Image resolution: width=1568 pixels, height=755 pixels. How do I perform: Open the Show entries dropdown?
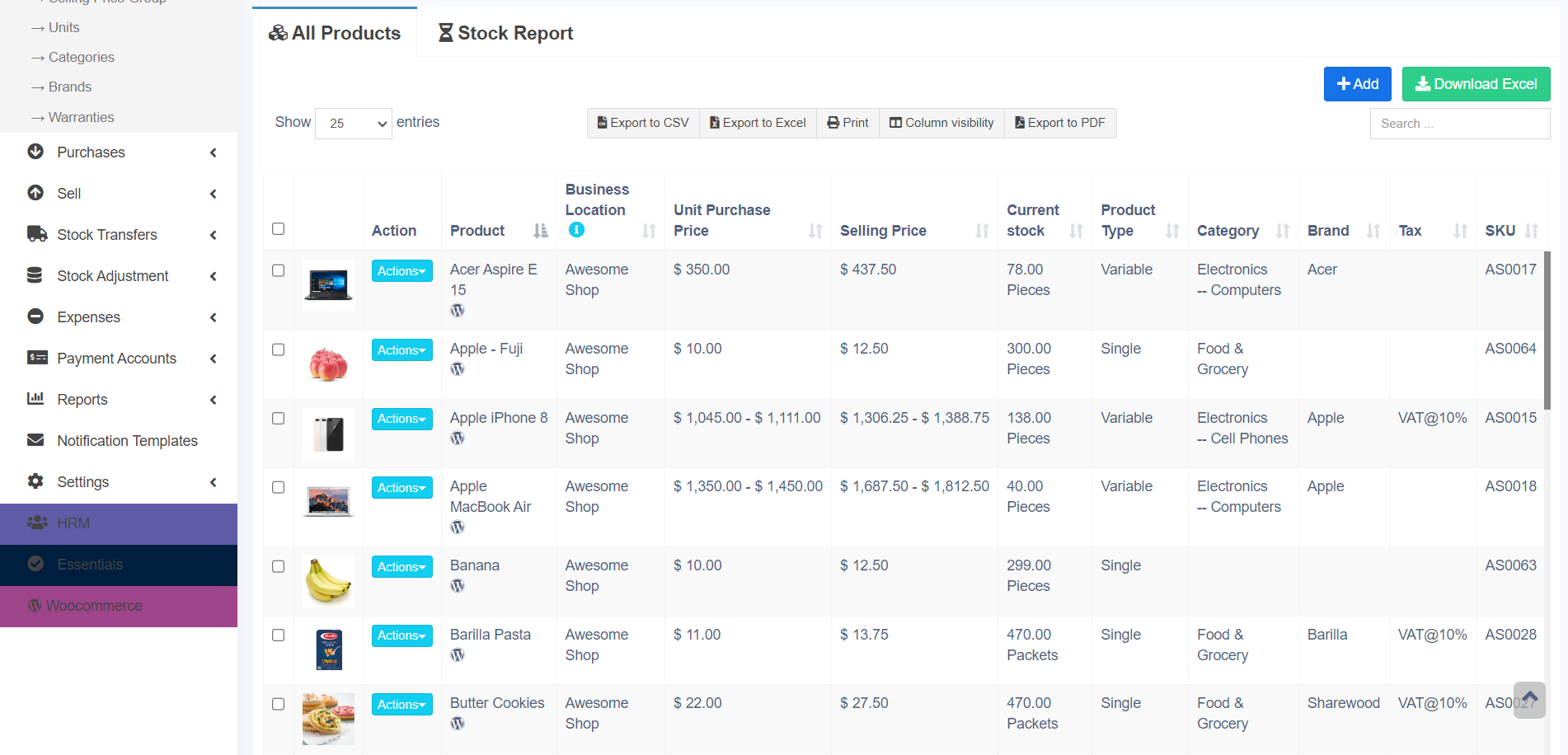(354, 124)
